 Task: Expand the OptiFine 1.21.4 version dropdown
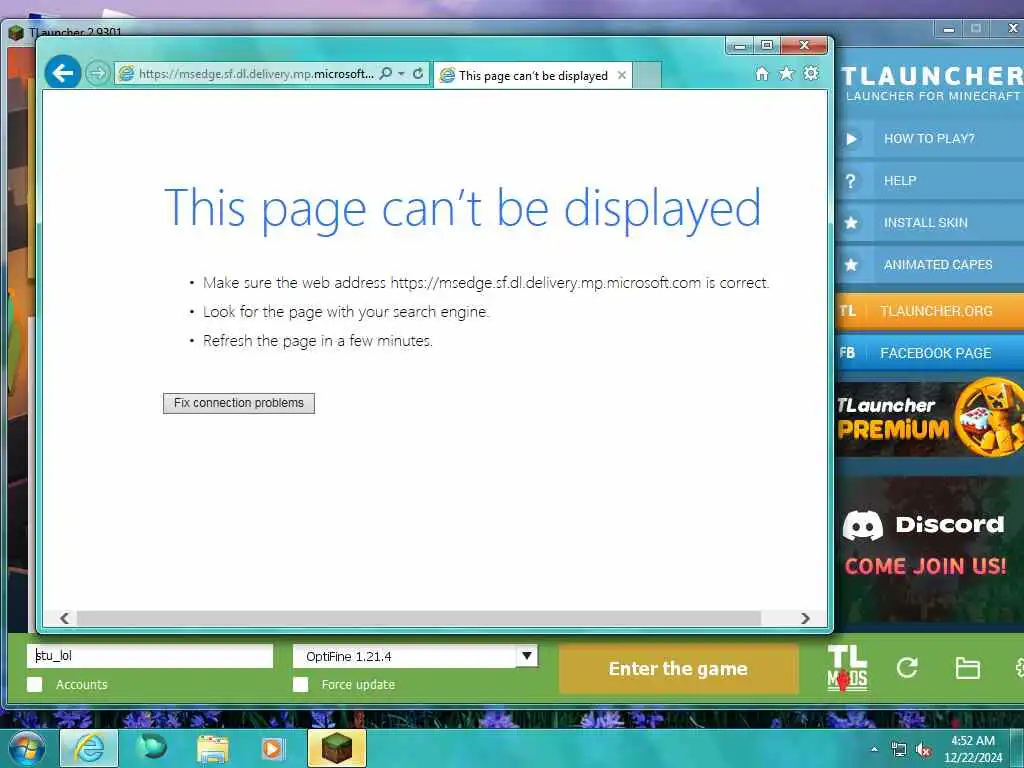tap(526, 656)
